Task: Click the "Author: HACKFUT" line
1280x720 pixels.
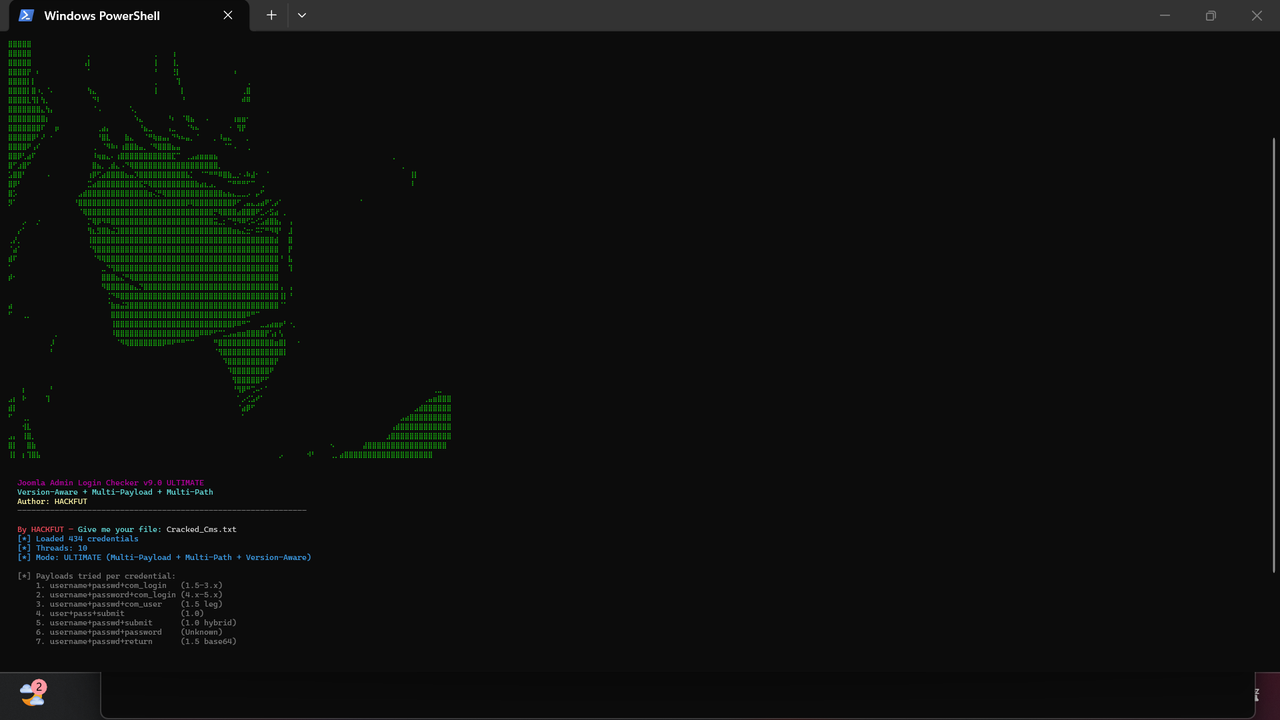Action: [52, 502]
